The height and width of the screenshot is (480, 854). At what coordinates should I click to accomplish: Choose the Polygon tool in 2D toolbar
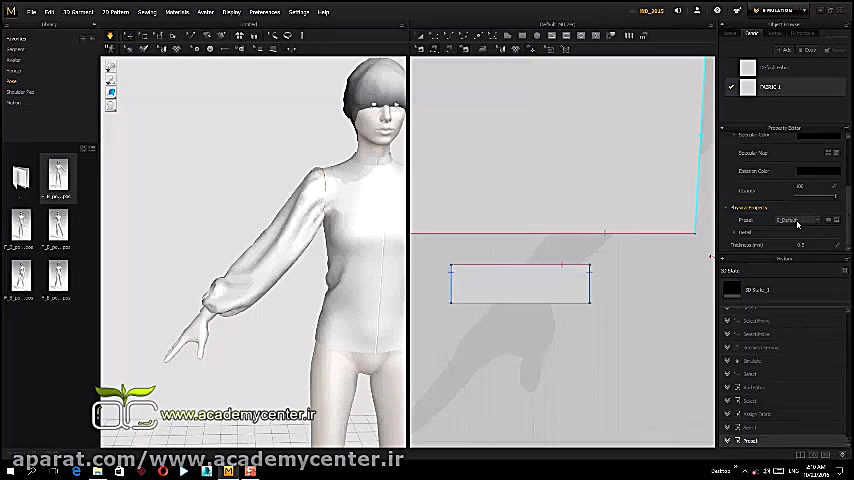pos(508,36)
